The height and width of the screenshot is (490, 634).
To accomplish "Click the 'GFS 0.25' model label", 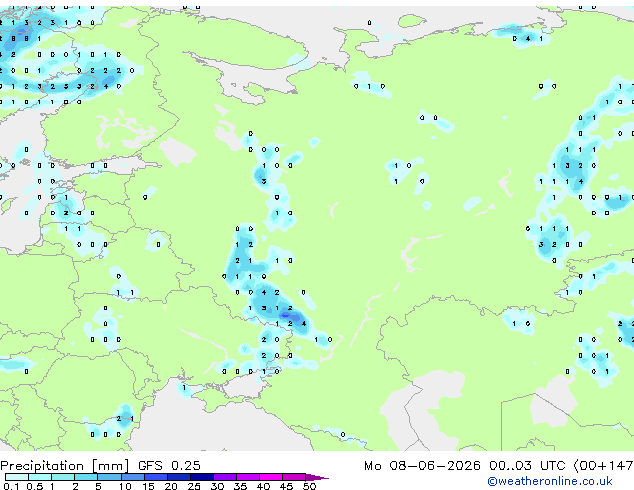I will (x=169, y=466).
